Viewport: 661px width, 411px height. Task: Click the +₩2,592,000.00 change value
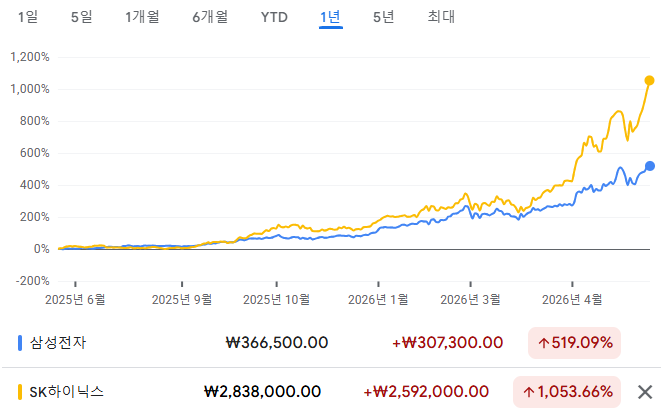point(426,392)
